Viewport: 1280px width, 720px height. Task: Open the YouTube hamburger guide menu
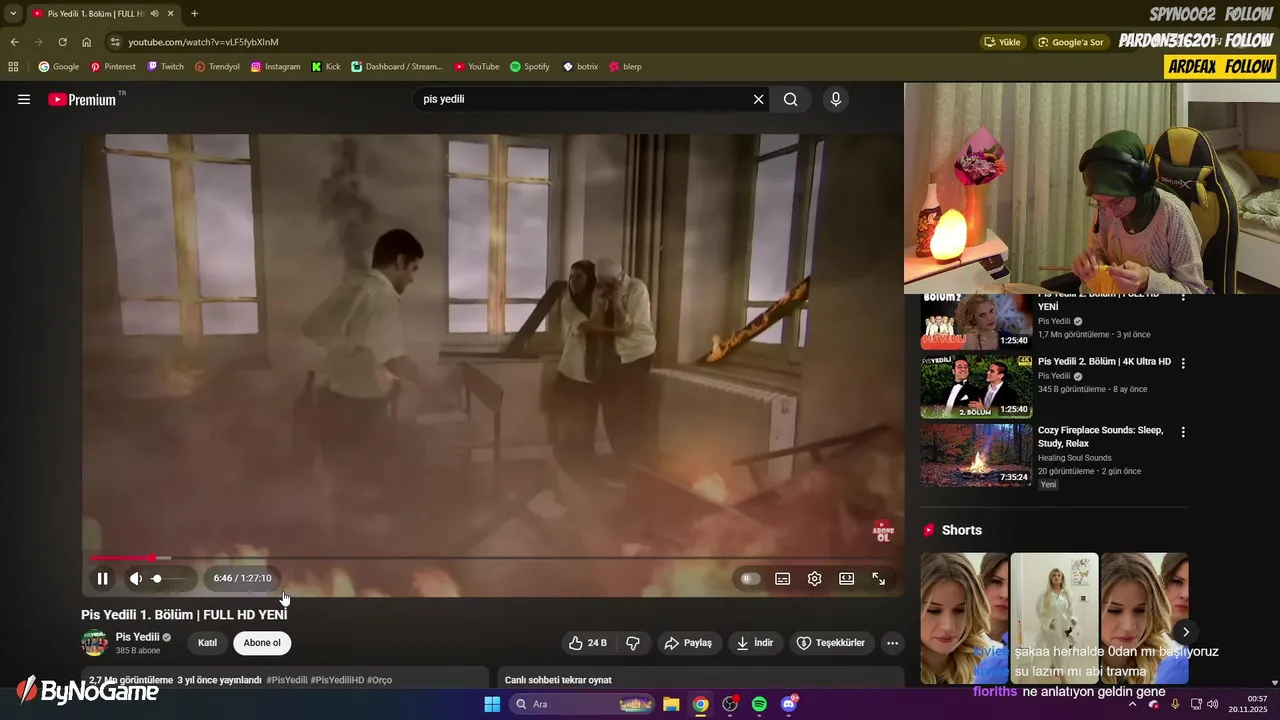click(24, 99)
